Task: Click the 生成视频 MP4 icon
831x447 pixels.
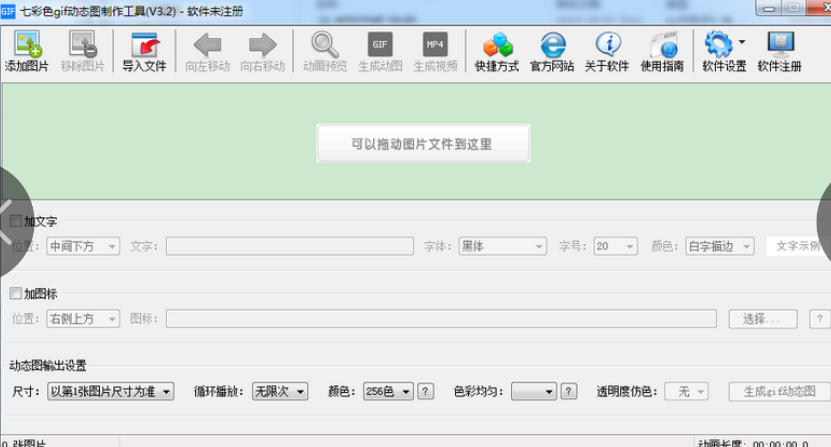Action: 435,45
